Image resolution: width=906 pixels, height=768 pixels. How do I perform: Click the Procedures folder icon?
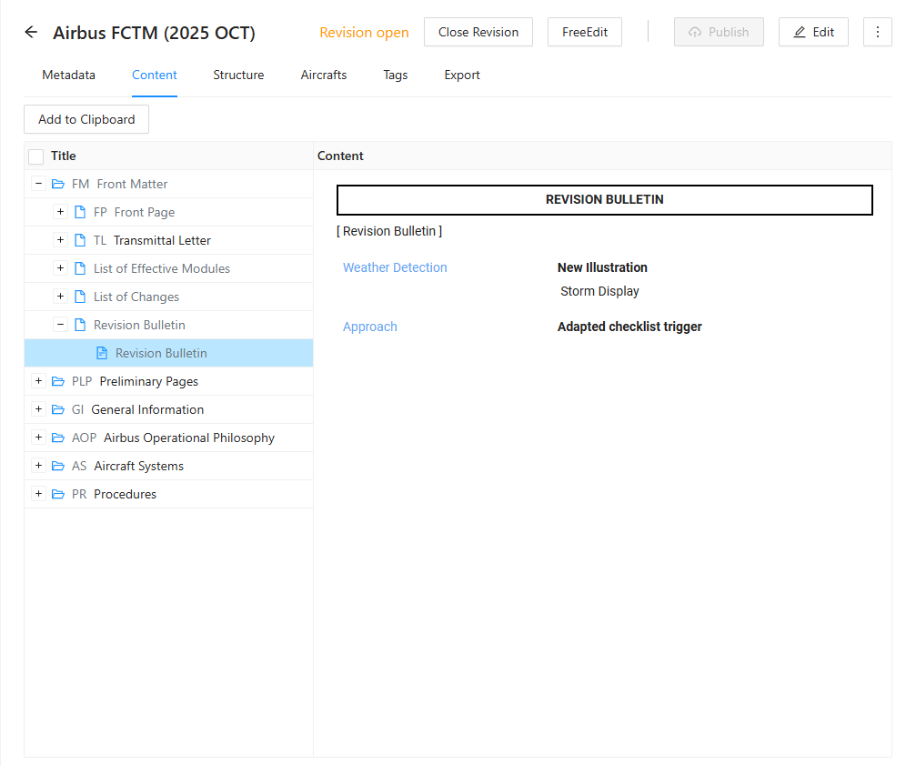pos(58,495)
